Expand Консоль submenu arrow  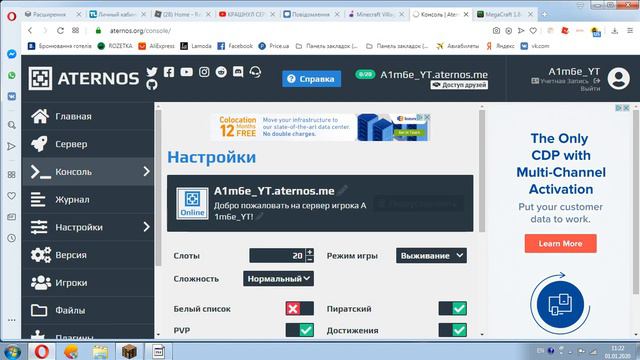(x=147, y=171)
